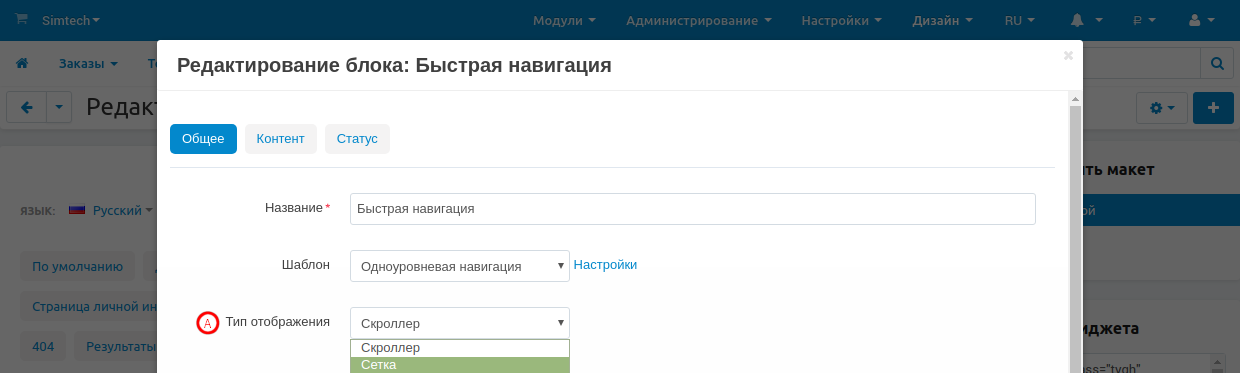This screenshot has height=373, width=1240.
Task: Open the Русский language selector
Action: (110, 211)
